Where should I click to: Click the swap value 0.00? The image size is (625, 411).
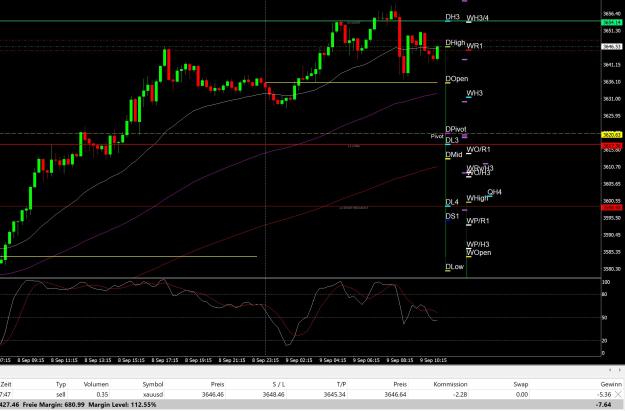click(x=522, y=395)
